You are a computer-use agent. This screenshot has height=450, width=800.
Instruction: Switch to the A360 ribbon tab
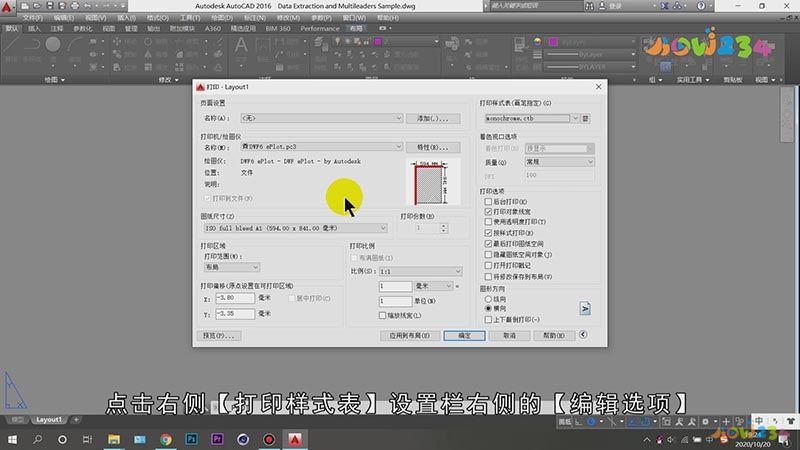coord(213,29)
